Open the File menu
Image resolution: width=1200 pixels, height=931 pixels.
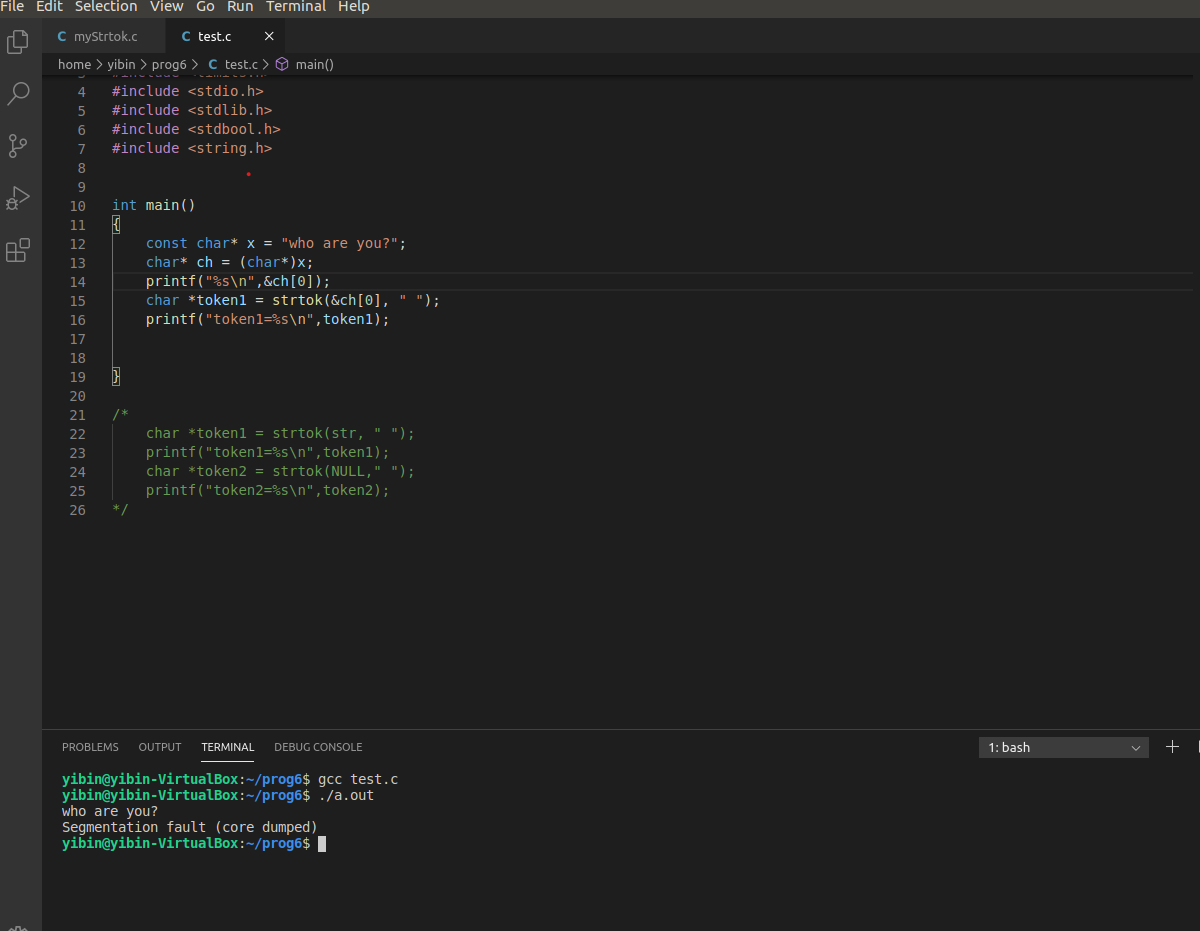[12, 7]
